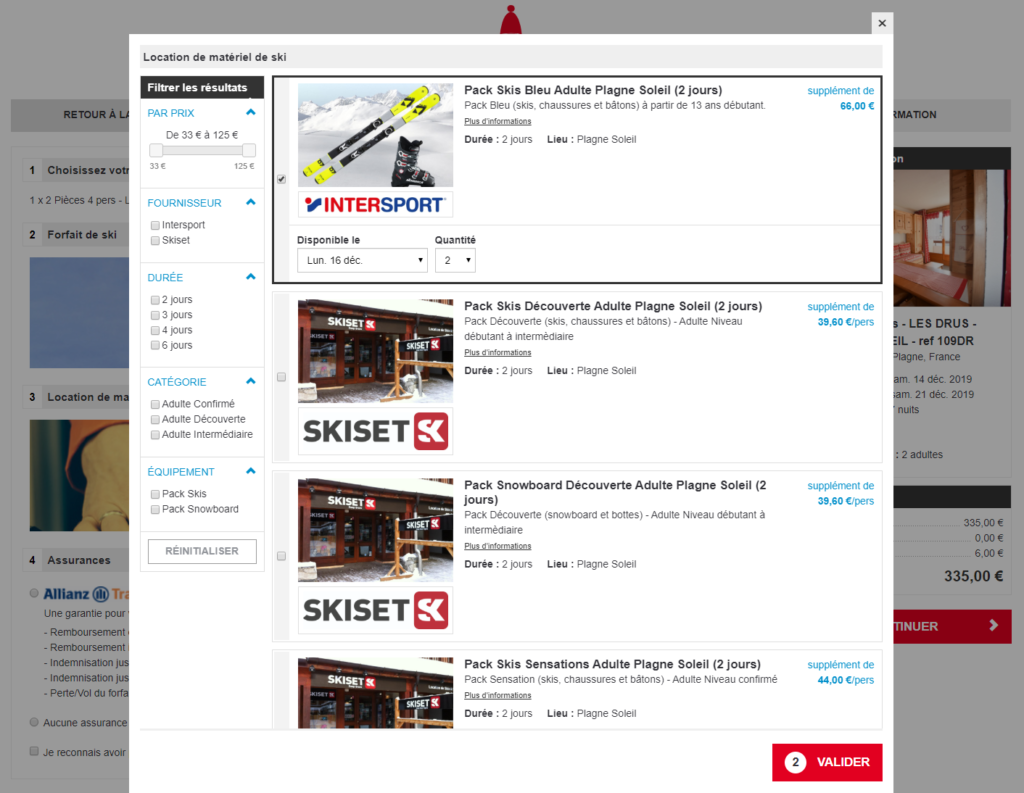Click the minimum price slider handle
The height and width of the screenshot is (793, 1024).
point(156,150)
